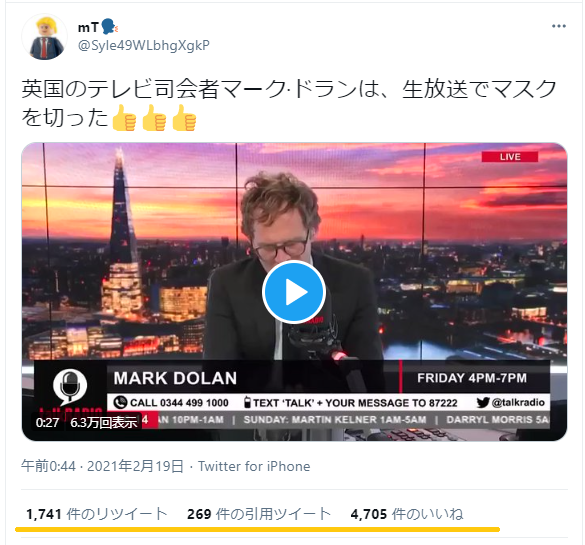Viewport: 585px width, 545px height.
Task: Click the @talkradio Twitter bird icon in the video
Action: (x=483, y=403)
